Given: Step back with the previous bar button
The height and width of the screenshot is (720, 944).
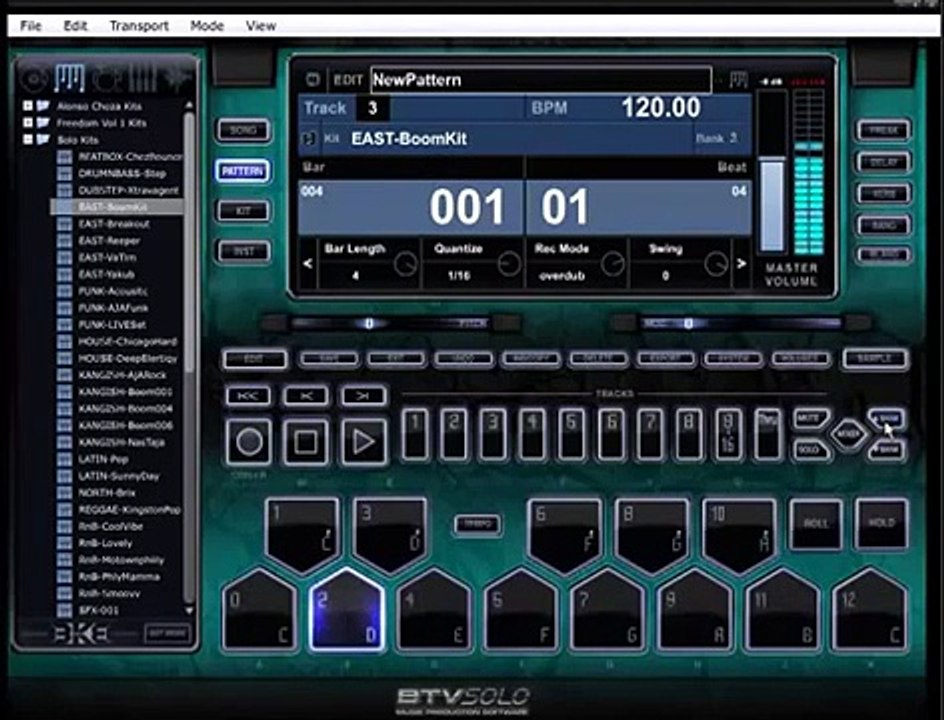Looking at the screenshot, I should coord(306,396).
